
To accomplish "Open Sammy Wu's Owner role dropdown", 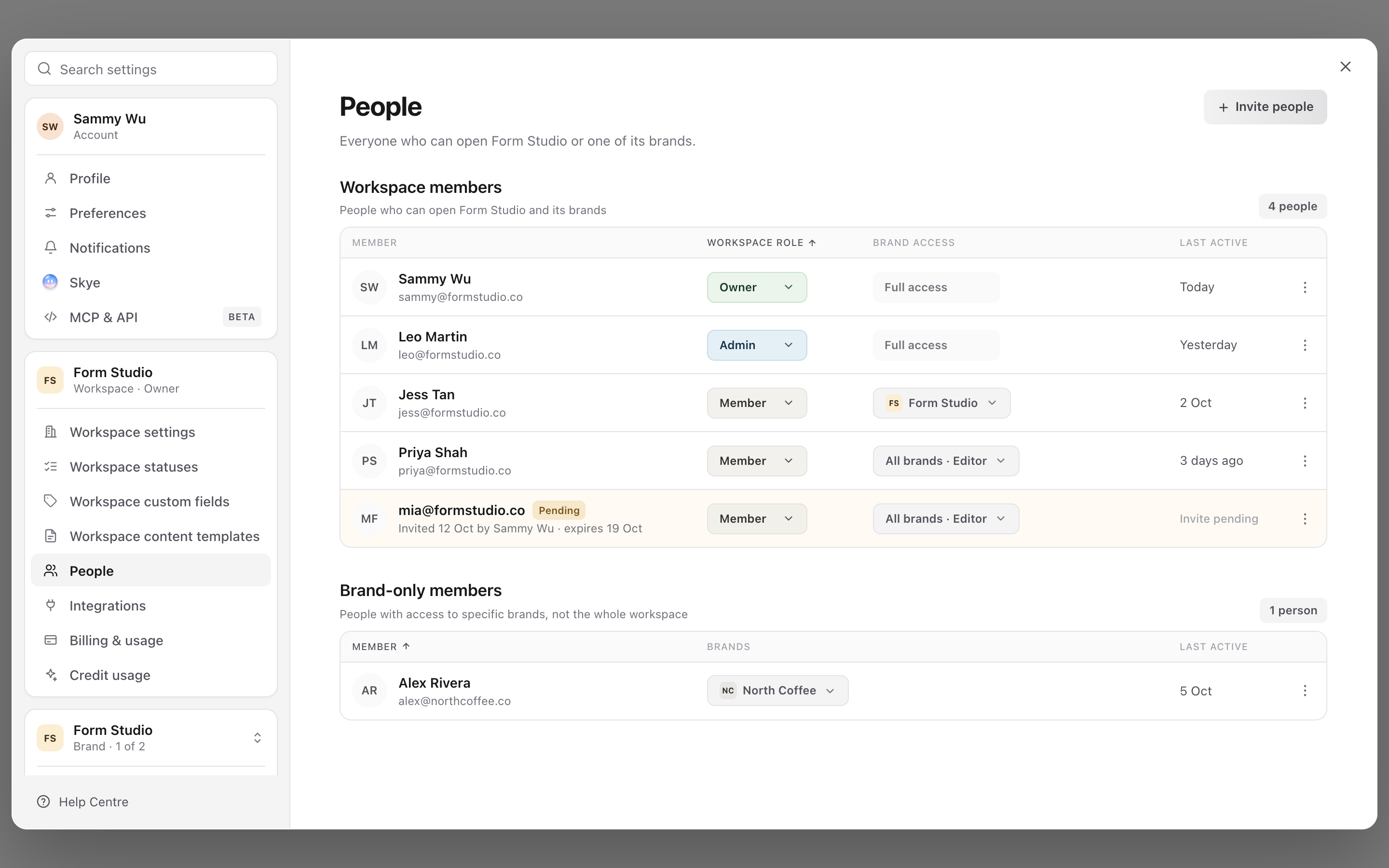I will [757, 287].
